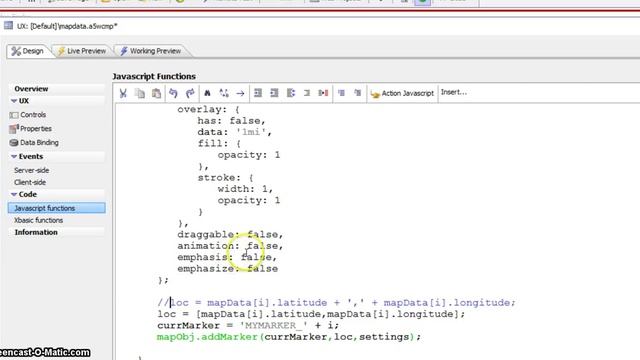Click the 'stroke: {' code line
The height and width of the screenshot is (360, 640).
tap(225, 178)
